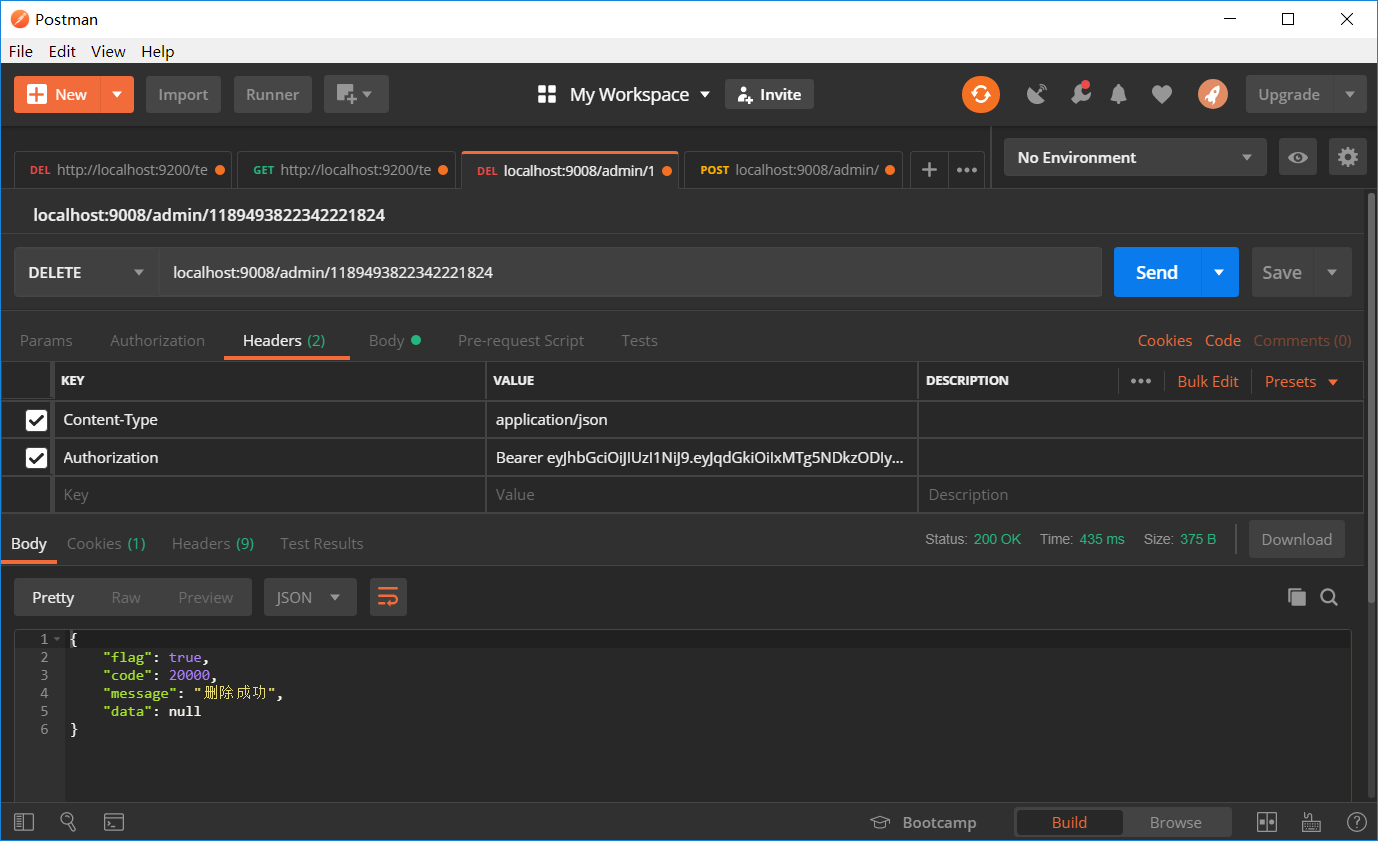Click the Download response button
Image resolution: width=1378 pixels, height=841 pixels.
tap(1296, 539)
